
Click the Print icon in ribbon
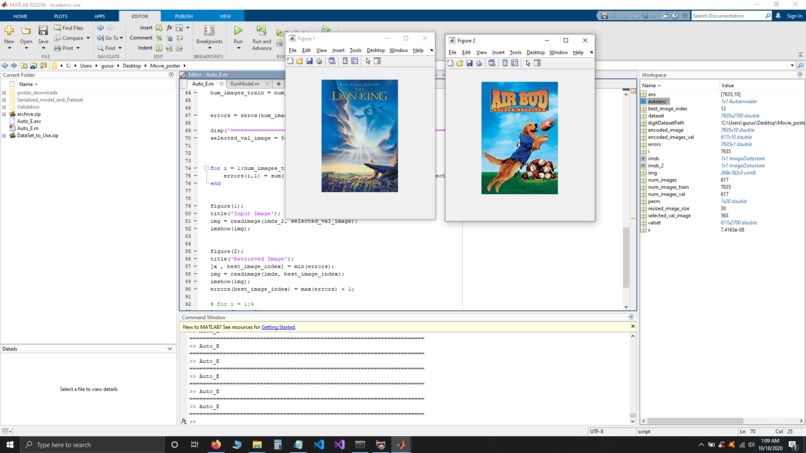[58, 48]
